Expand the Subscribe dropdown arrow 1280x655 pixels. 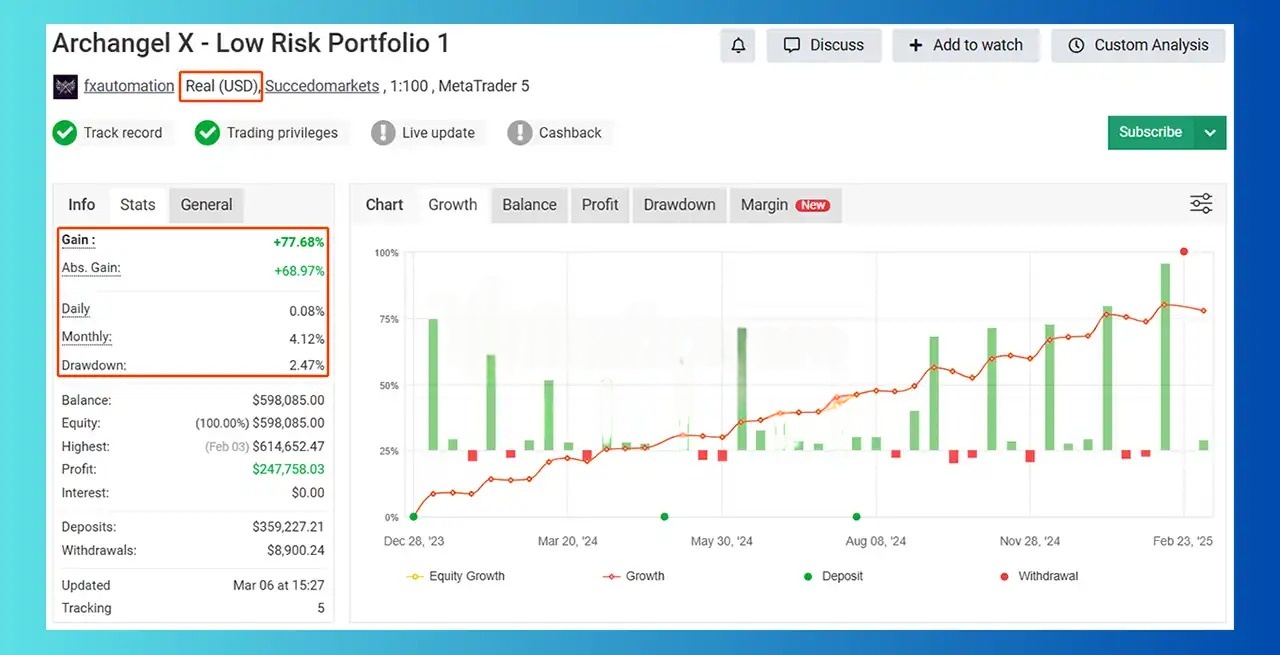pos(1211,133)
